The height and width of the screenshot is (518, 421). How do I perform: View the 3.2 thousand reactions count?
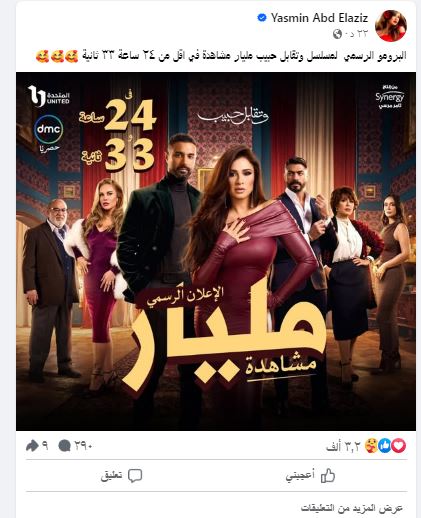[344, 446]
